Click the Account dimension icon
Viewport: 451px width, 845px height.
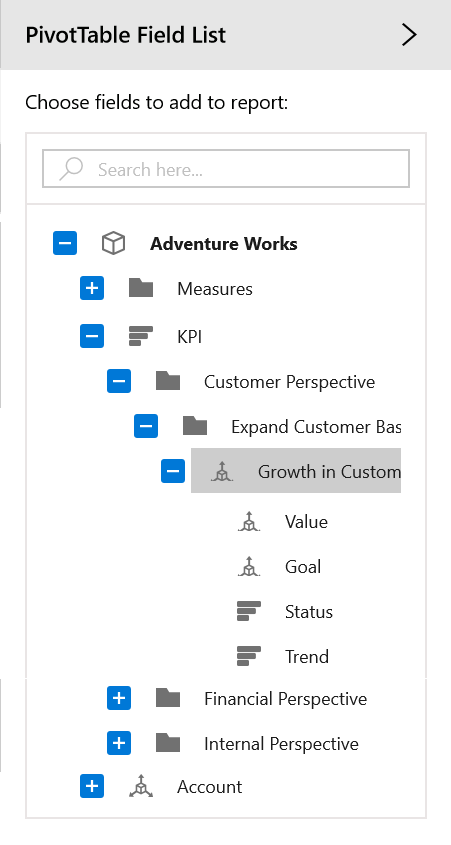click(x=141, y=786)
